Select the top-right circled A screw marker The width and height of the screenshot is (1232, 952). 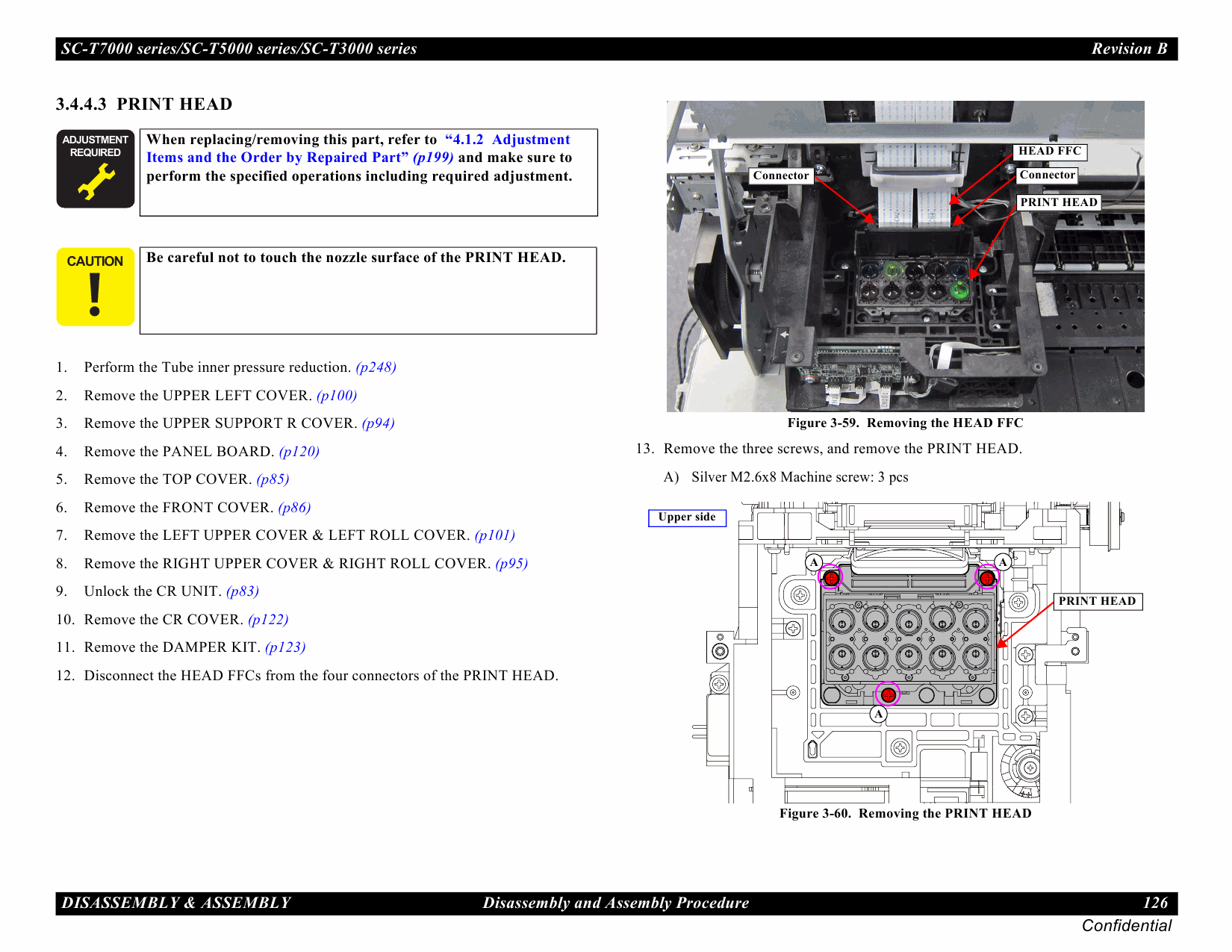click(x=987, y=578)
